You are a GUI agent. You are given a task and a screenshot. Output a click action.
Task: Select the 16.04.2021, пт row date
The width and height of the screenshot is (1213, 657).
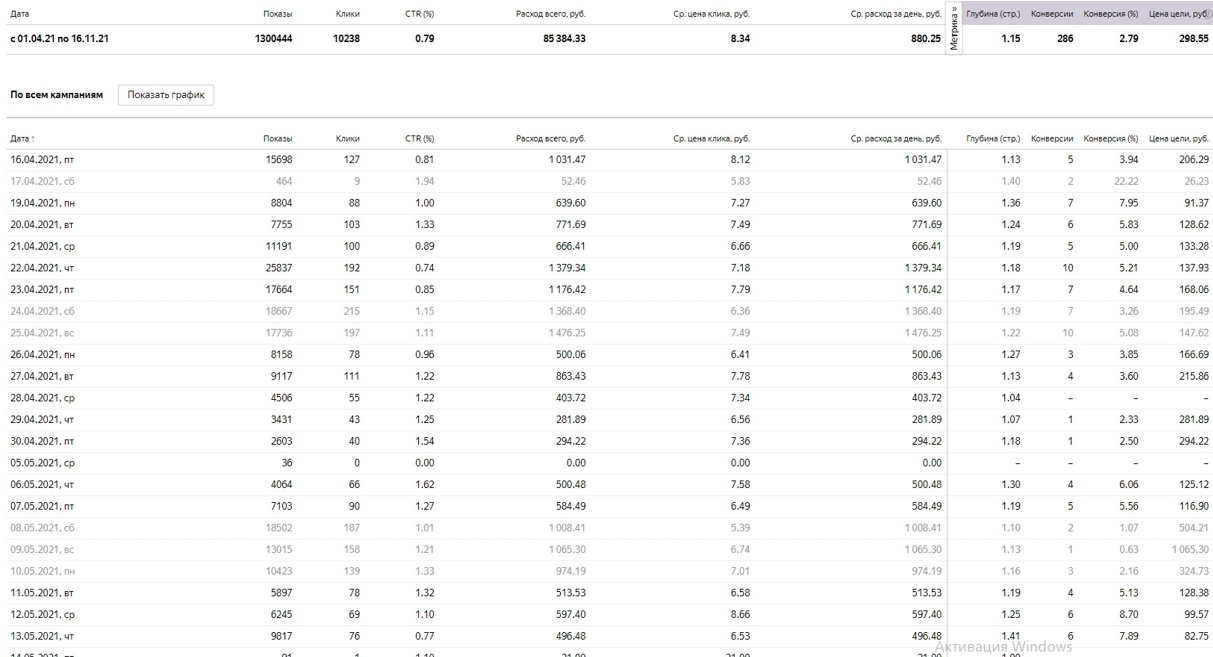[42, 160]
